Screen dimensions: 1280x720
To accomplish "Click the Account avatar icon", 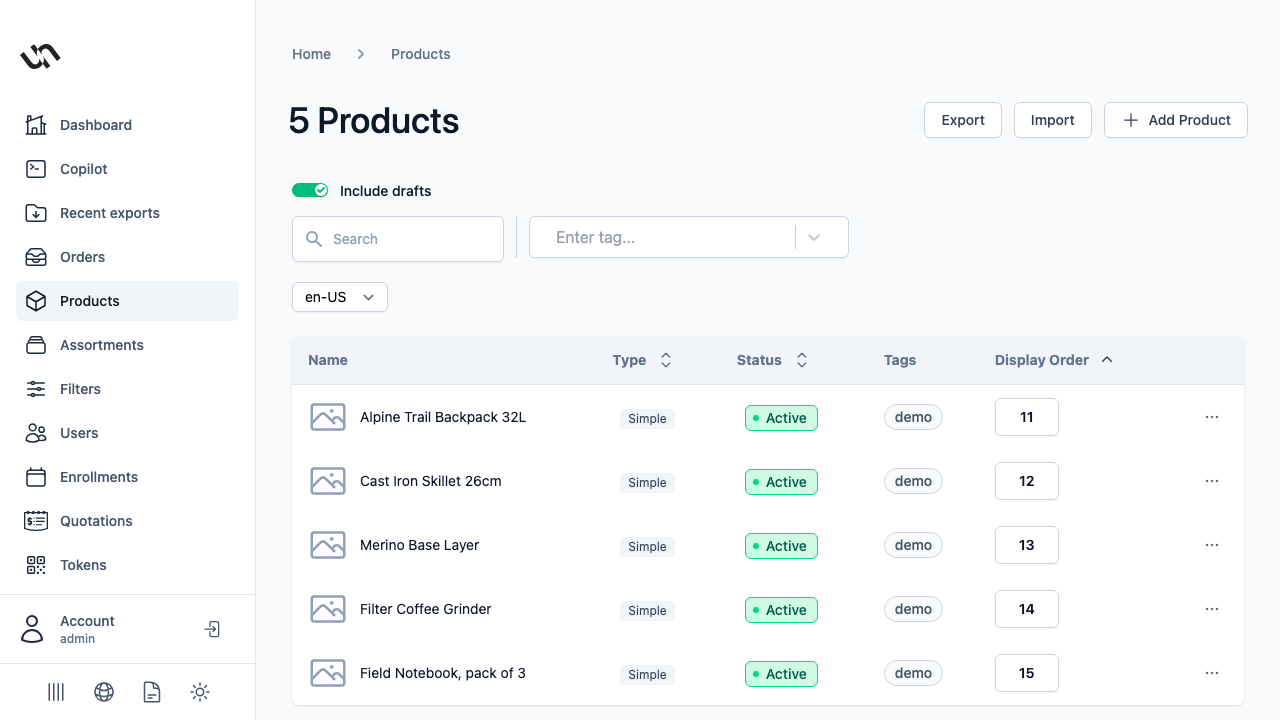I will click(x=33, y=629).
